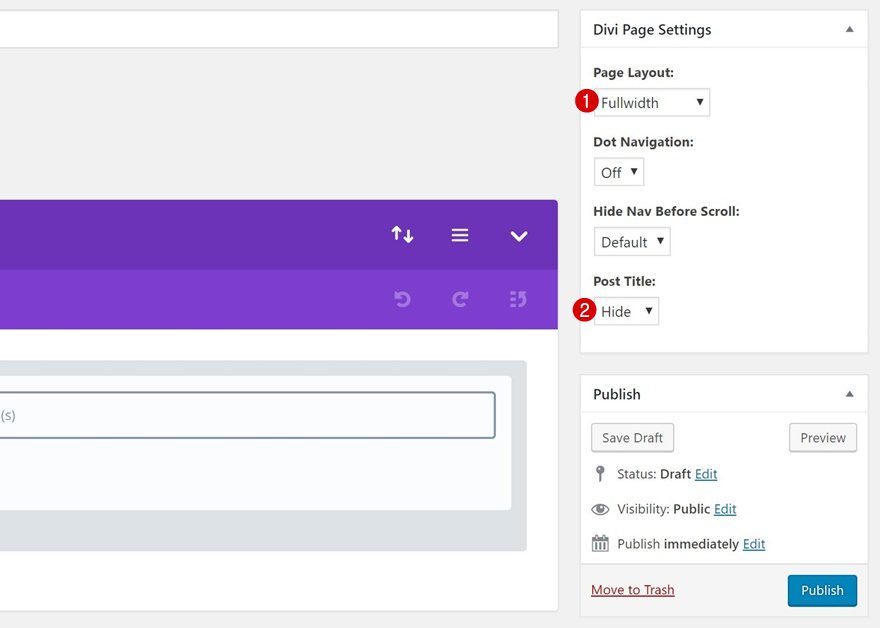This screenshot has height=628, width=880.
Task: Open the Page Layout dropdown
Action: [x=651, y=102]
